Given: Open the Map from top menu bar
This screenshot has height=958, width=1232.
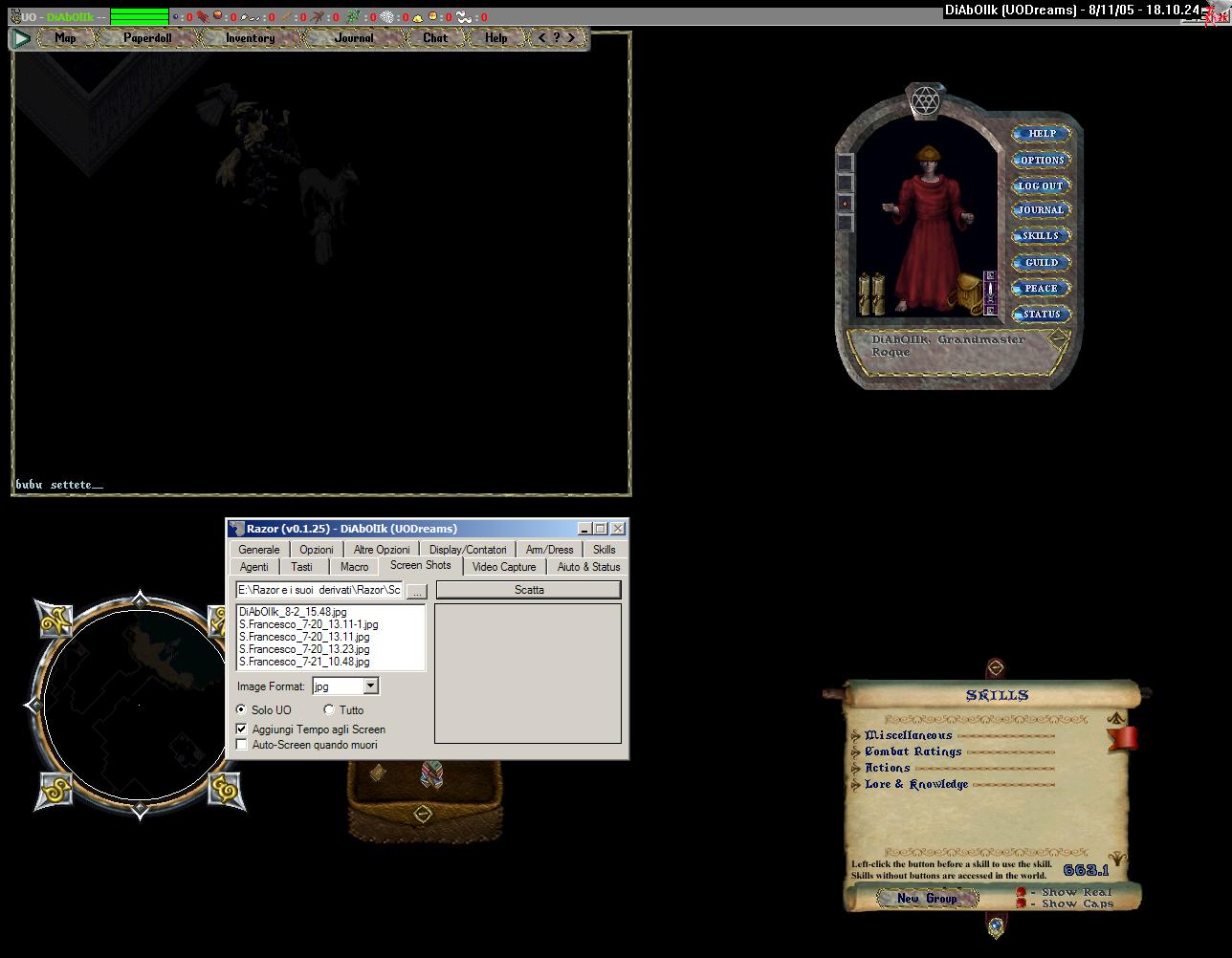Looking at the screenshot, I should click(x=65, y=38).
